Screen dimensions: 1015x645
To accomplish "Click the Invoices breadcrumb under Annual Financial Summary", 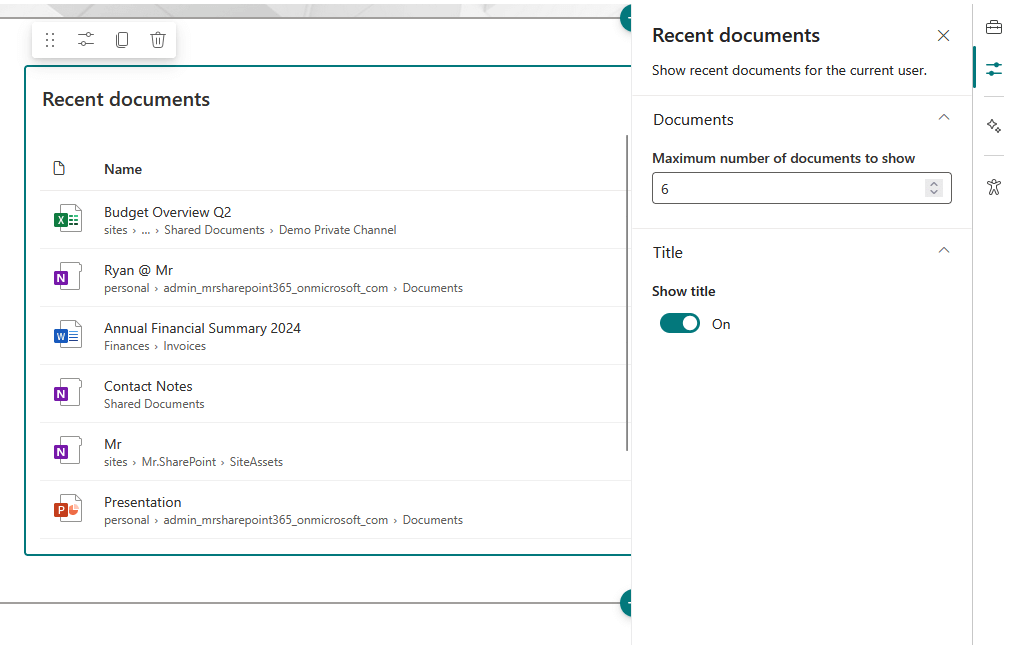I will [184, 346].
